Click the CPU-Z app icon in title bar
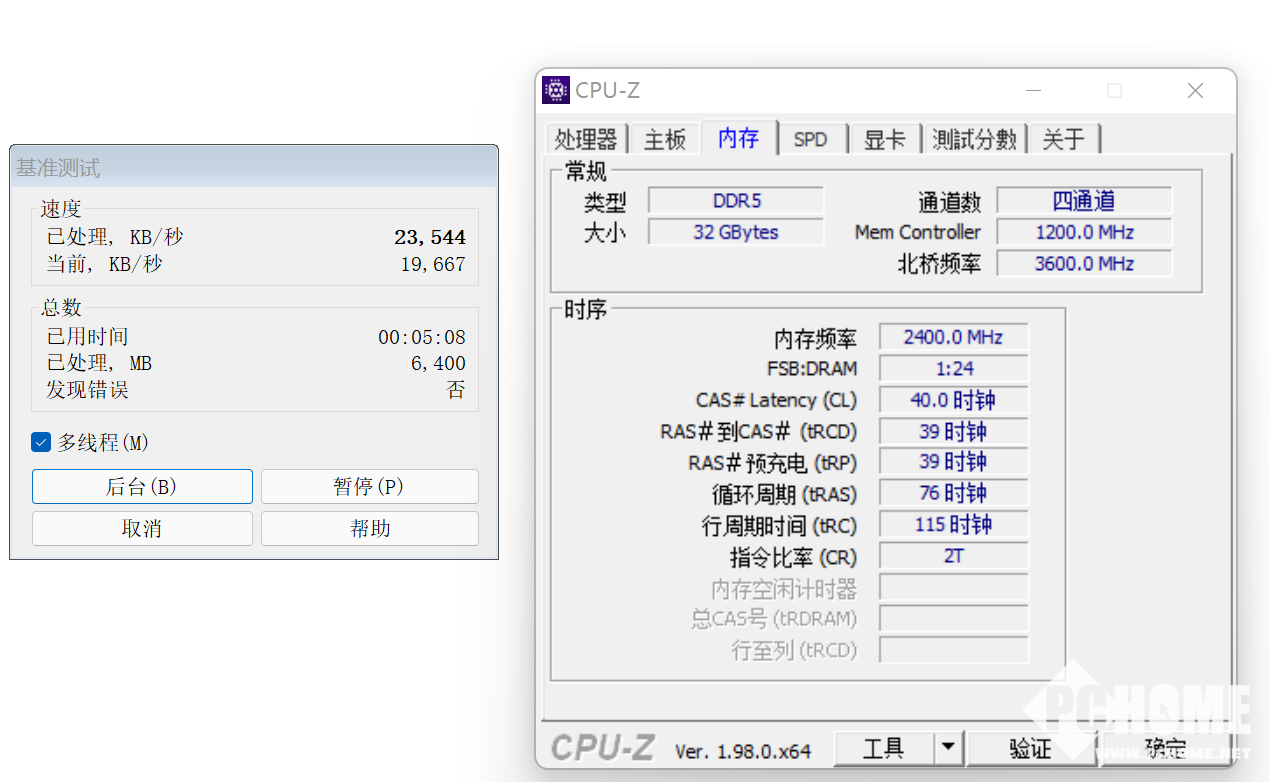 click(555, 90)
